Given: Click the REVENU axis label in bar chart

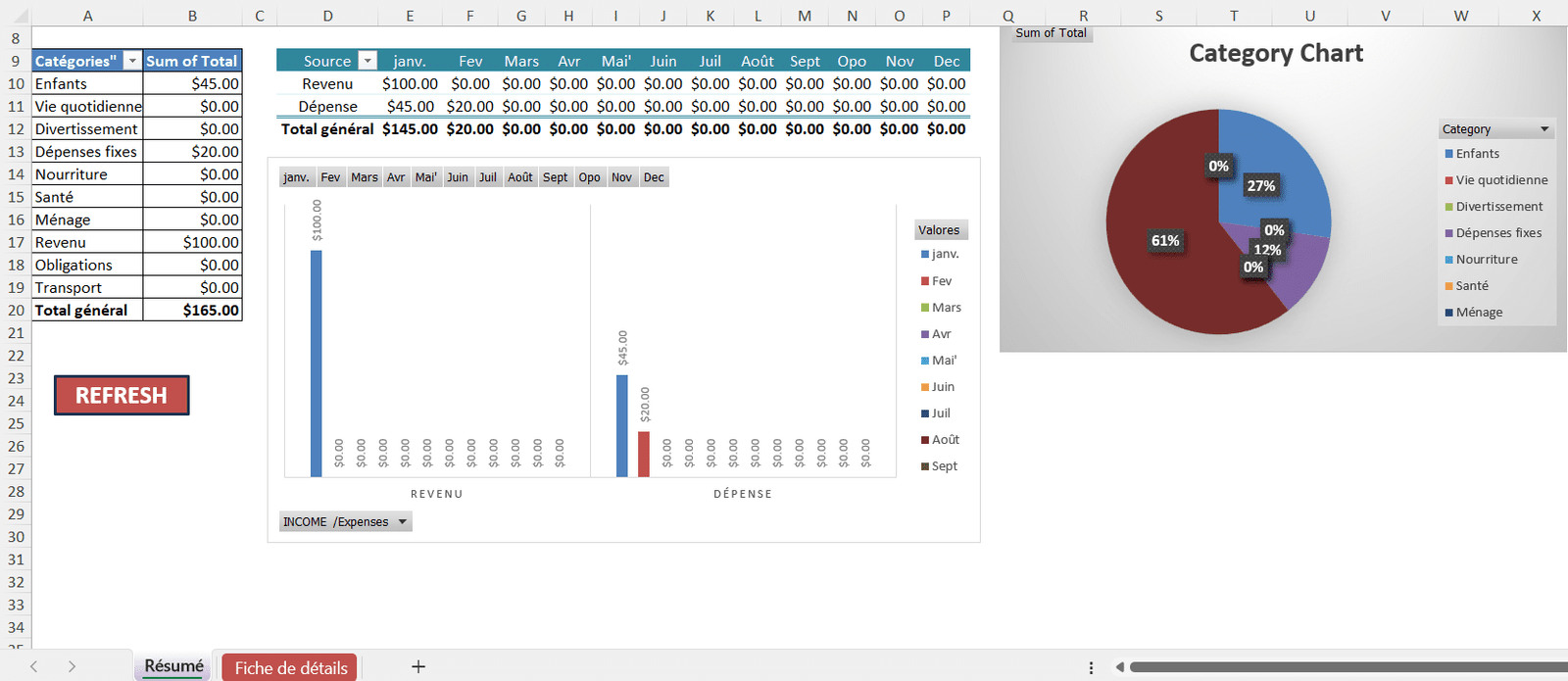Looking at the screenshot, I should pos(437,494).
